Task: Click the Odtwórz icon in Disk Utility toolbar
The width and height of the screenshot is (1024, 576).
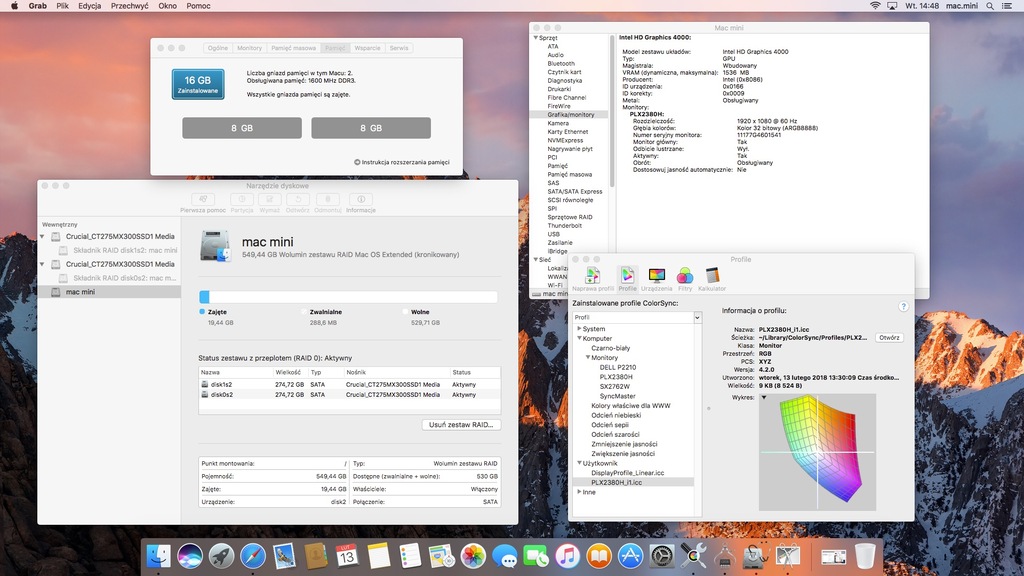Action: pos(298,200)
